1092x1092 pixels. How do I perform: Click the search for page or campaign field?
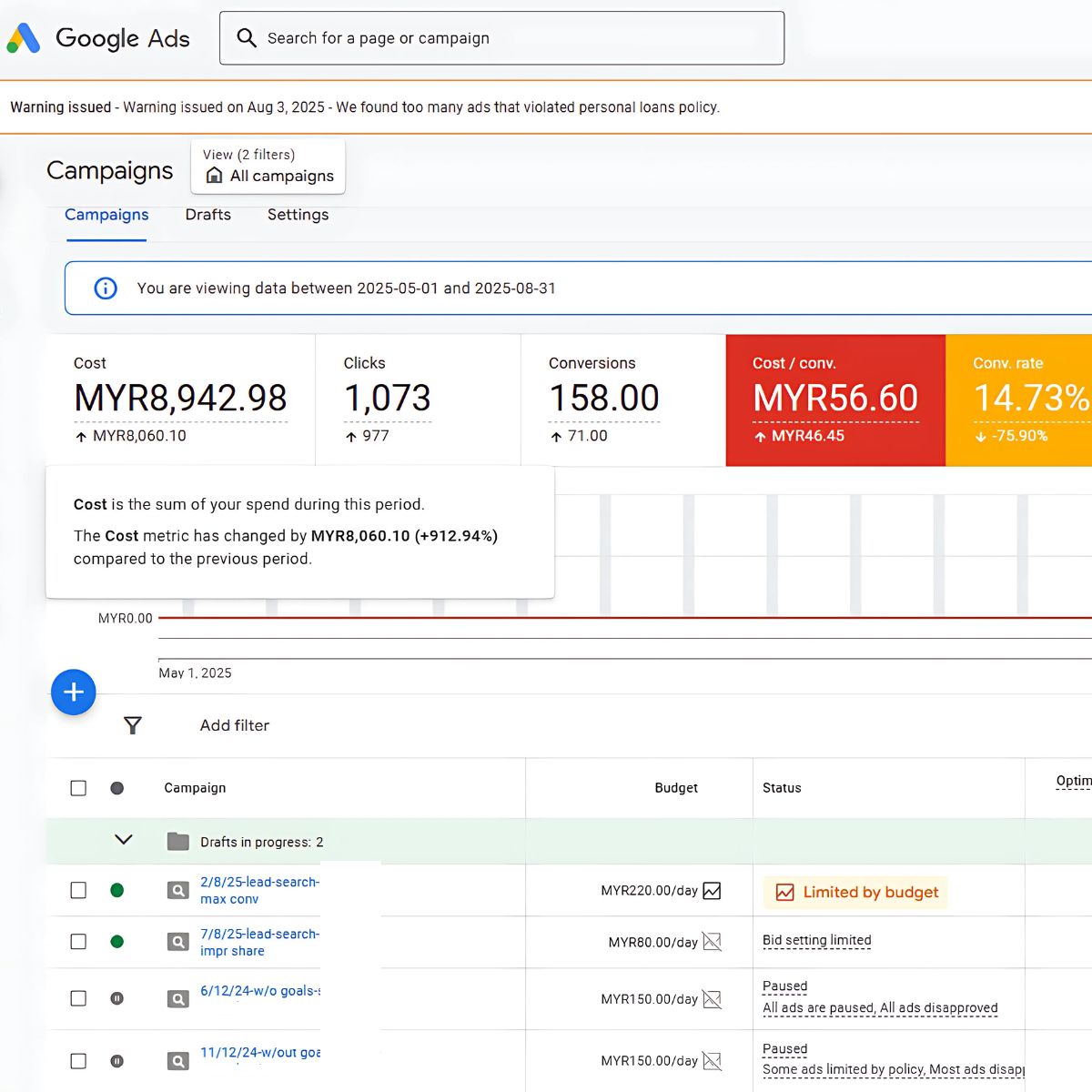coord(501,38)
